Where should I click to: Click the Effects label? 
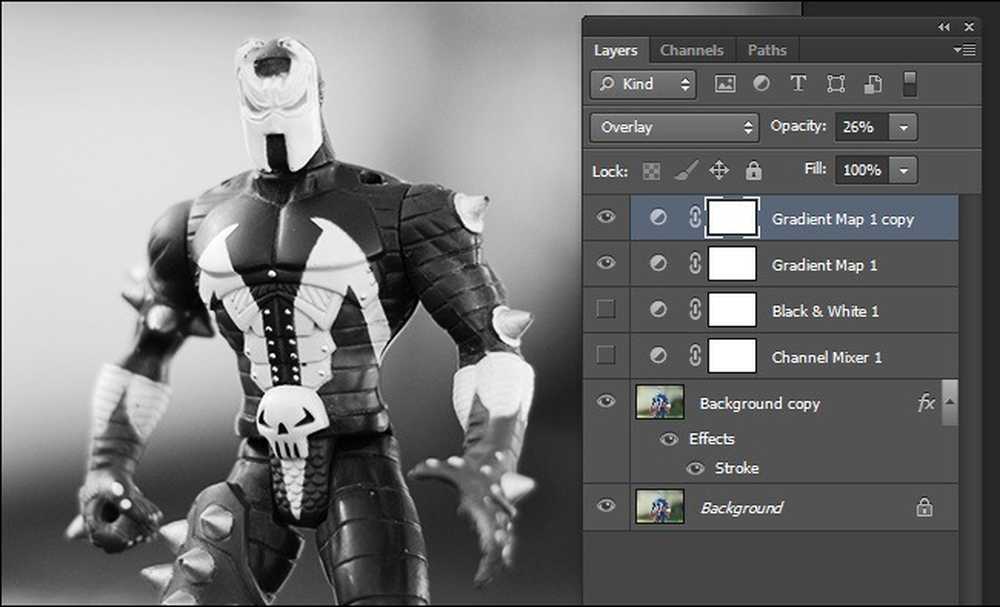tap(712, 439)
